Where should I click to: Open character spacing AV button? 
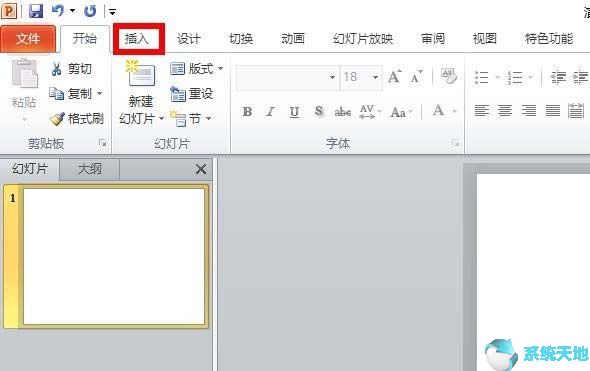[x=370, y=112]
